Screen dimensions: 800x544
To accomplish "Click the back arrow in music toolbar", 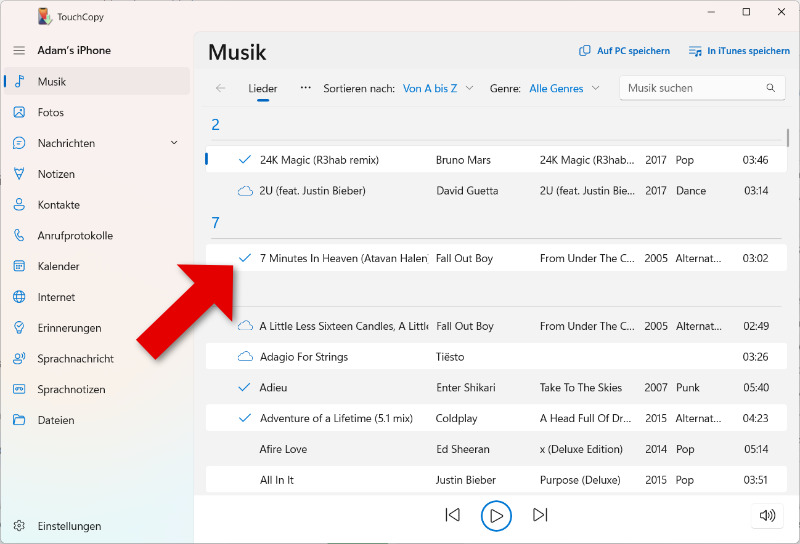I will (x=220, y=88).
